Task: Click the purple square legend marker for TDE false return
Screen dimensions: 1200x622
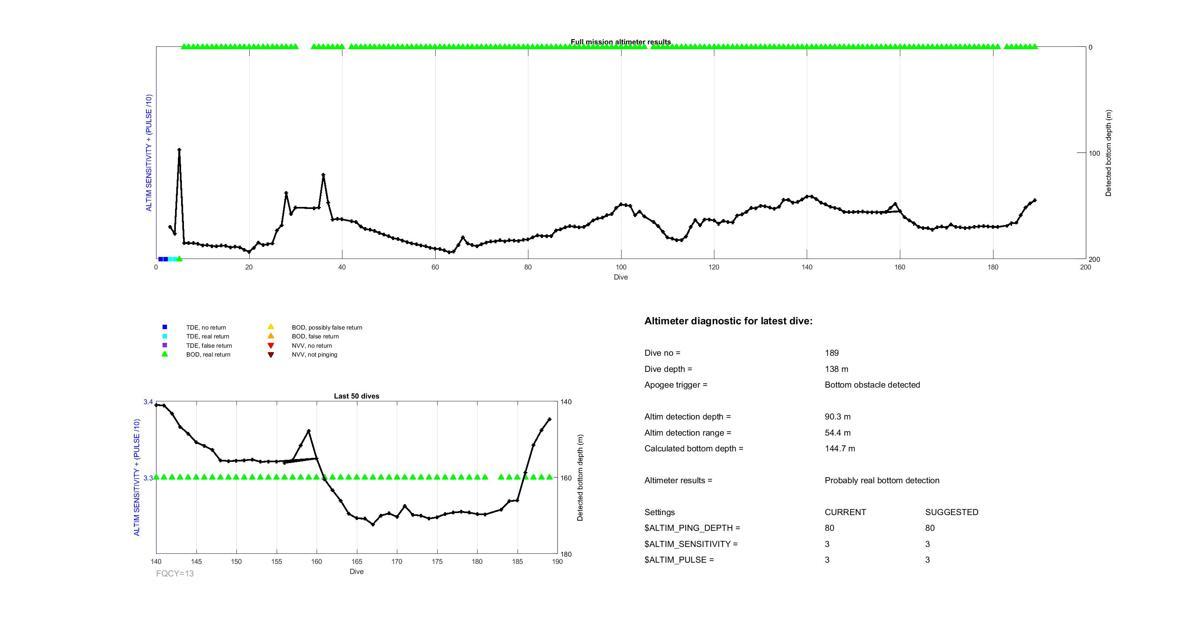Action: (x=165, y=345)
